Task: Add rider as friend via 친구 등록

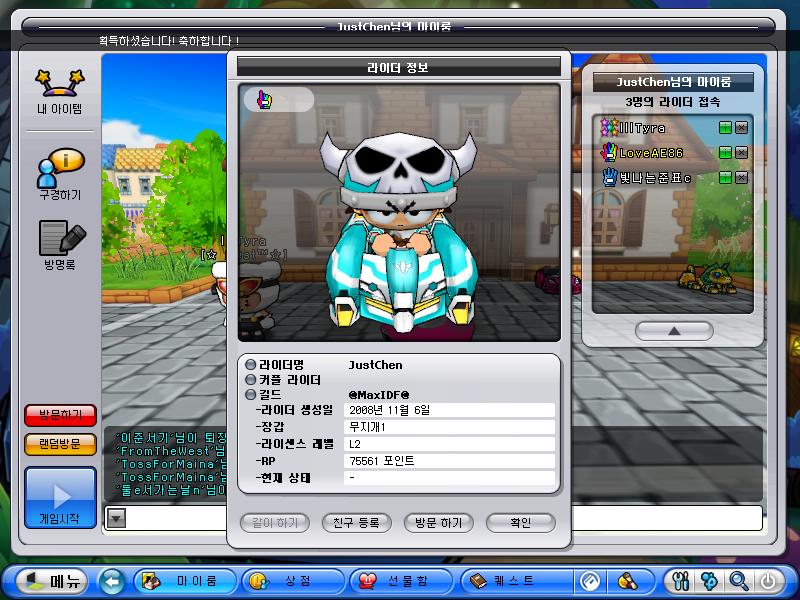Action: (x=357, y=523)
